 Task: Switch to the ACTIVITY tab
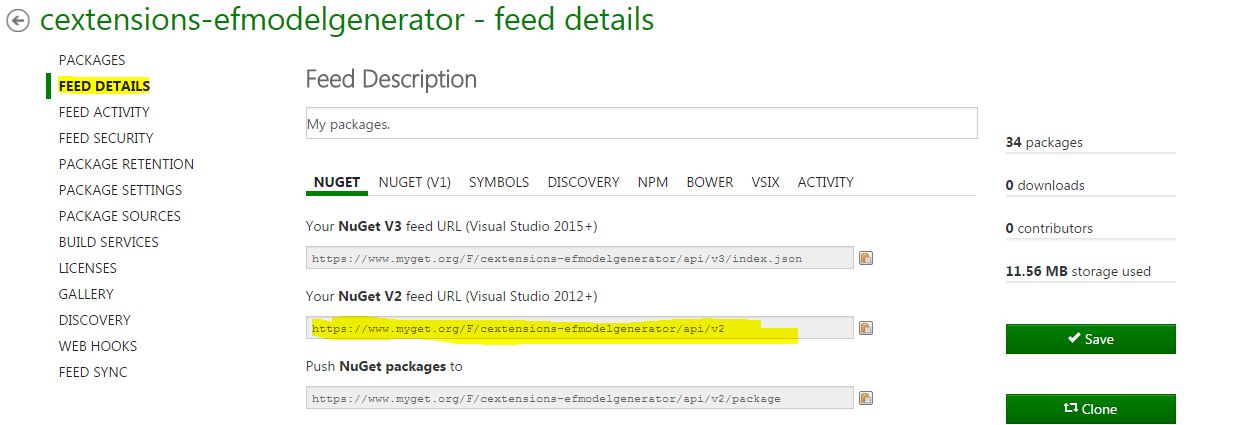click(x=826, y=182)
